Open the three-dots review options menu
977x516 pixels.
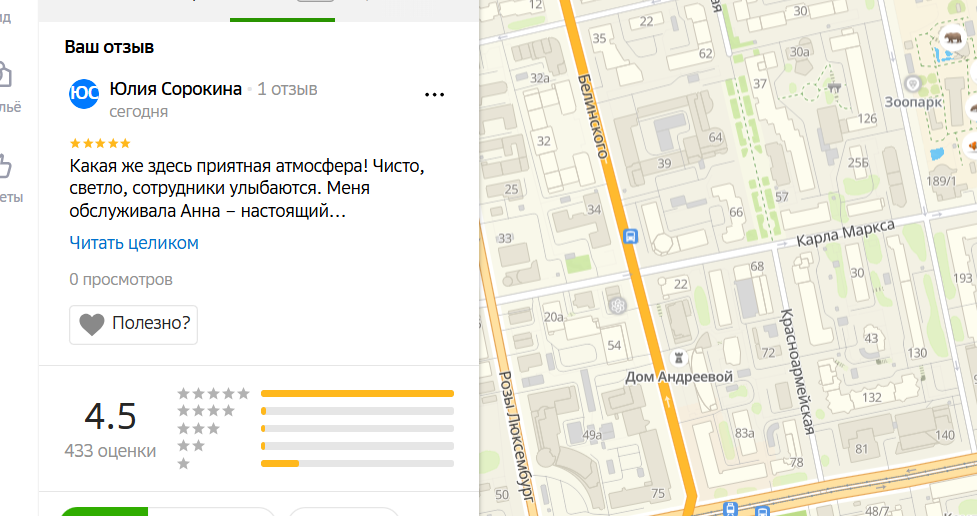click(434, 95)
